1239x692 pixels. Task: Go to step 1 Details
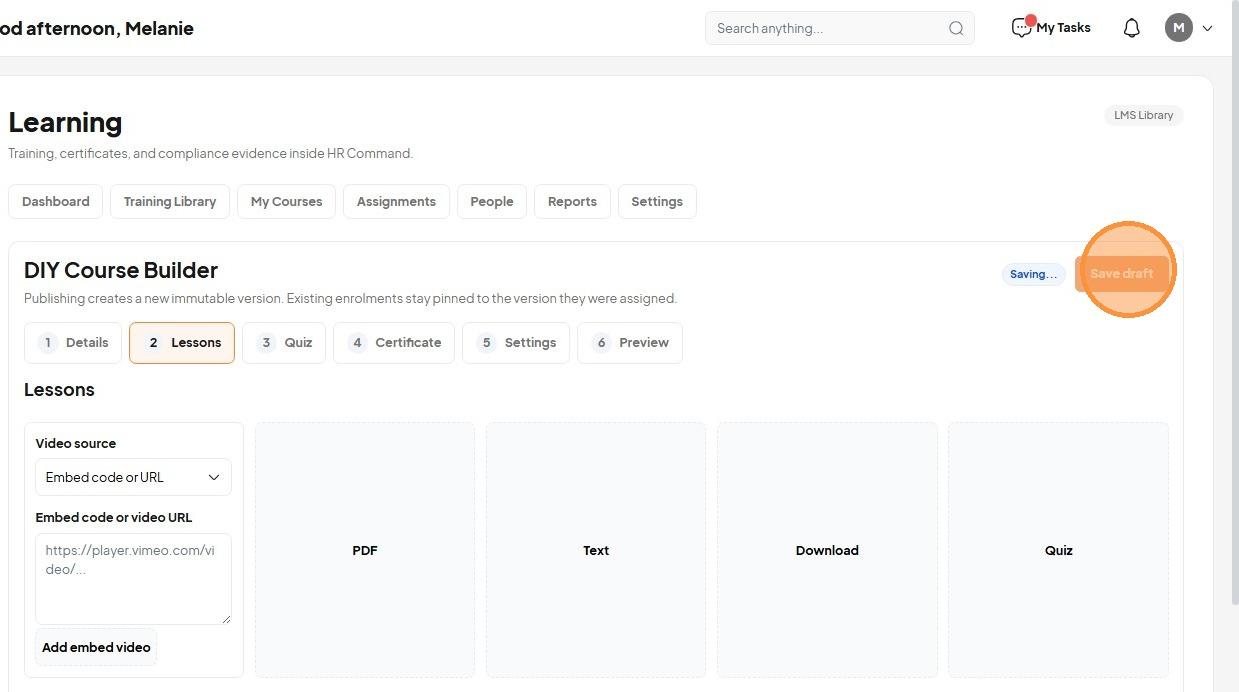(73, 342)
